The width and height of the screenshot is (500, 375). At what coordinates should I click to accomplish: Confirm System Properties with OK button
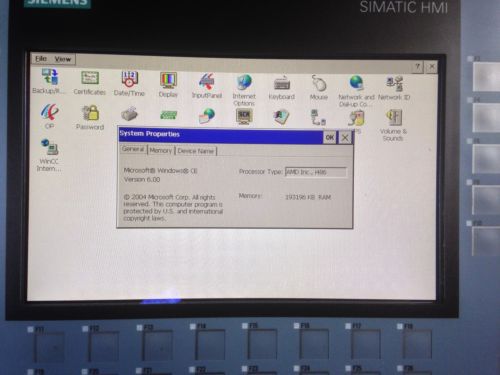click(x=330, y=137)
